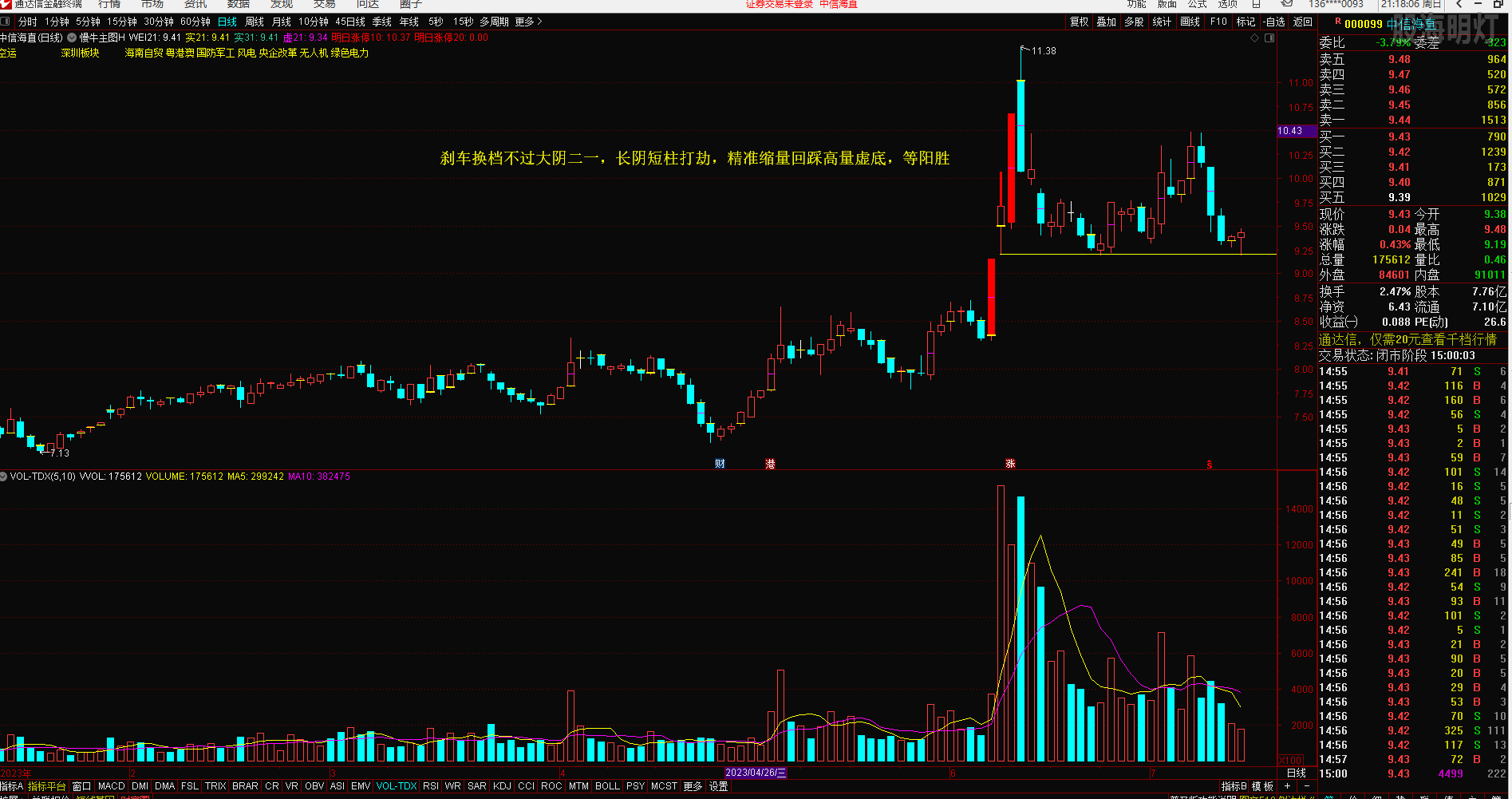Click the X100 volume unit label

tap(1290, 761)
